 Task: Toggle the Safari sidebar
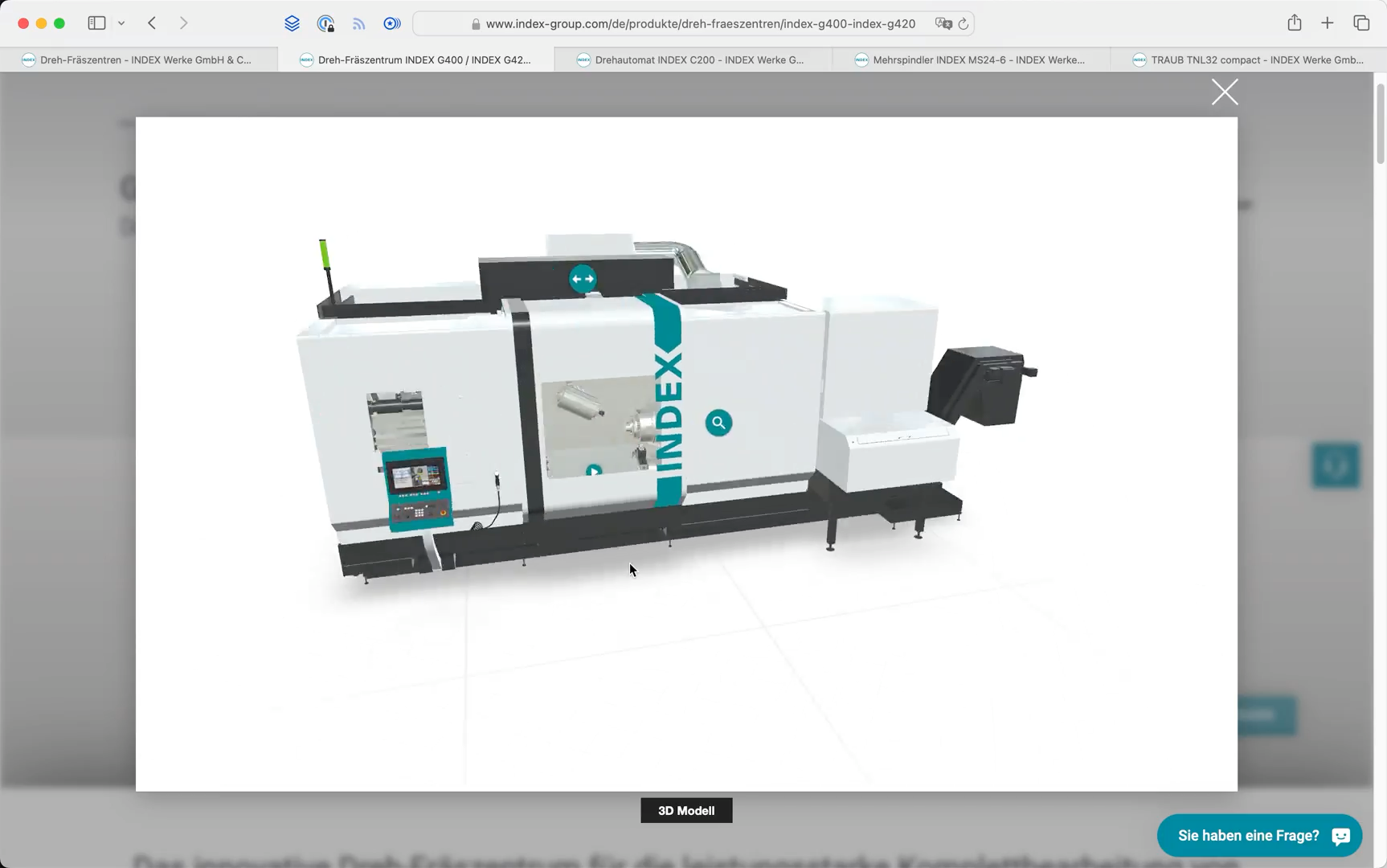tap(96, 23)
